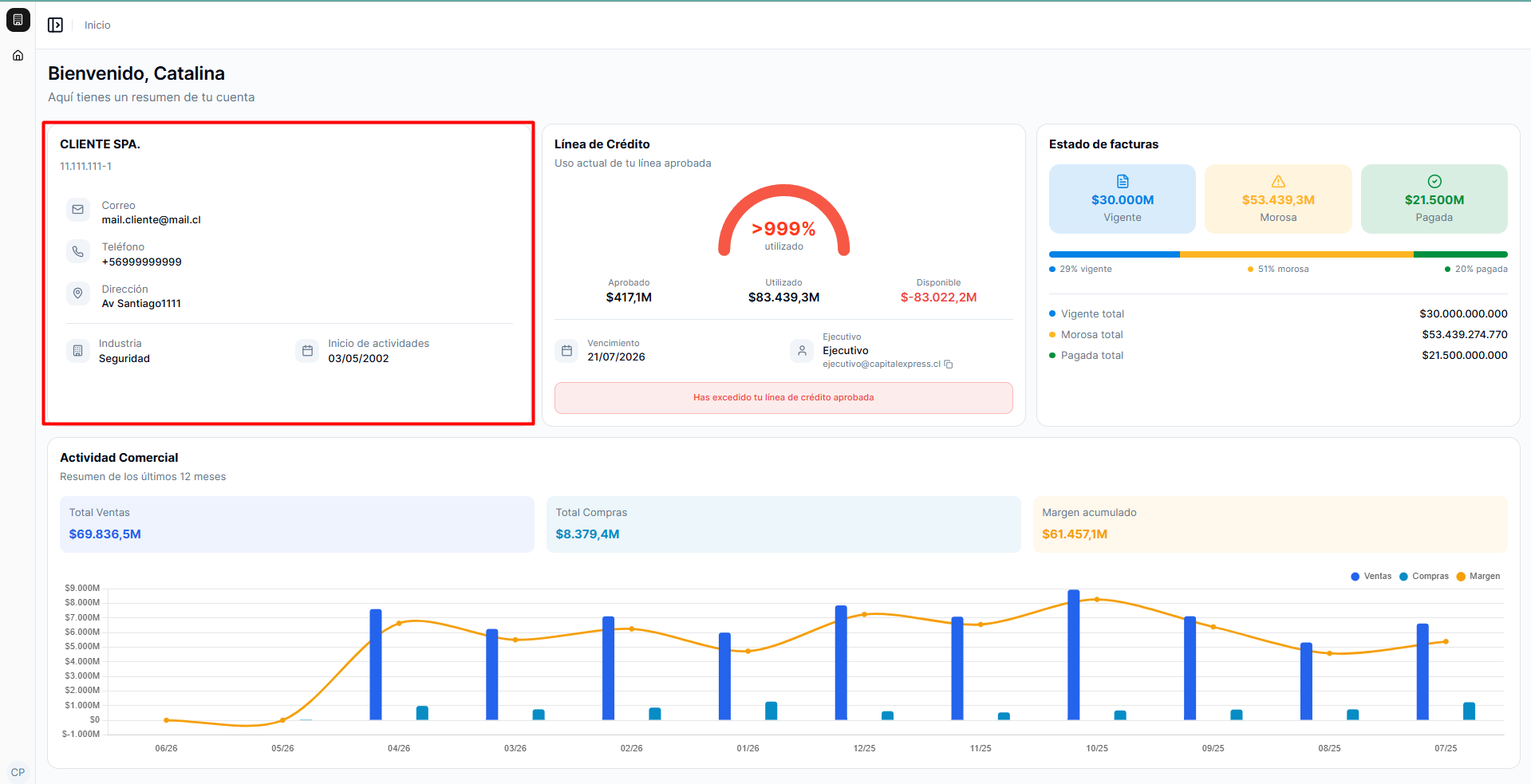Image resolution: width=1531 pixels, height=784 pixels.
Task: Click the app logo icon in sidebar
Action: [18, 20]
